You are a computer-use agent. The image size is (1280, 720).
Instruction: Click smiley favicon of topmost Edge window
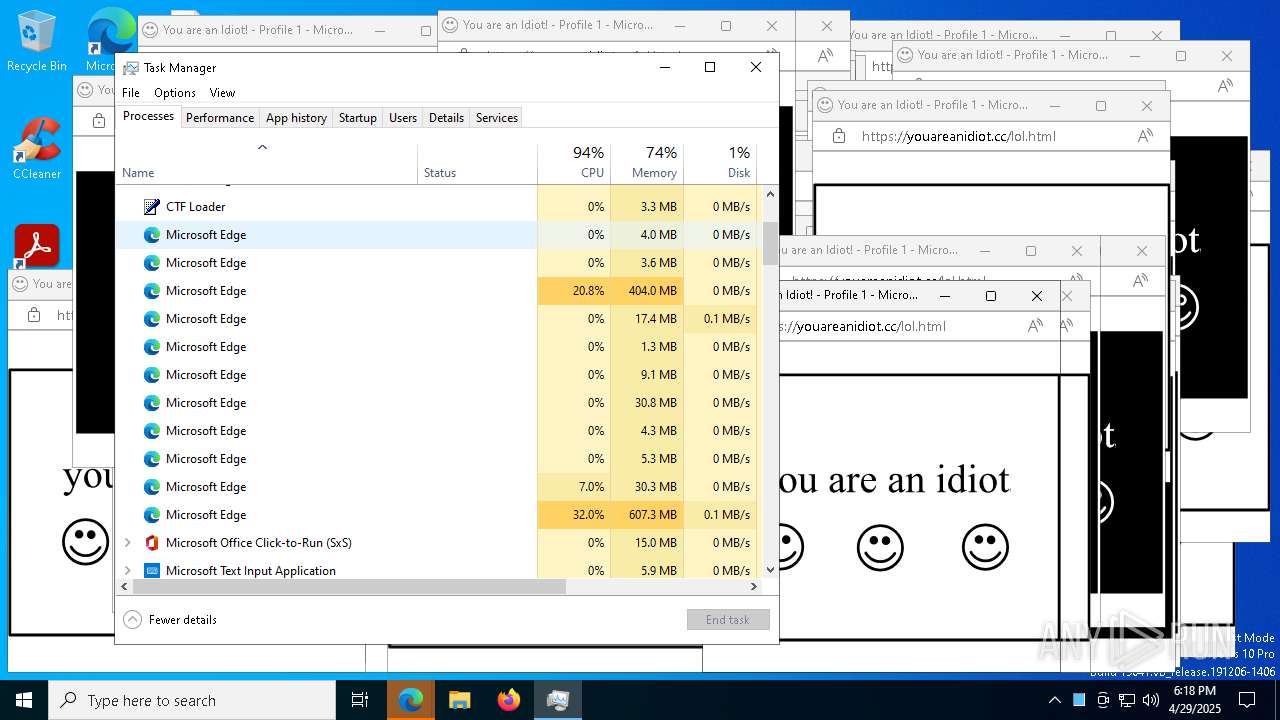[x=449, y=25]
